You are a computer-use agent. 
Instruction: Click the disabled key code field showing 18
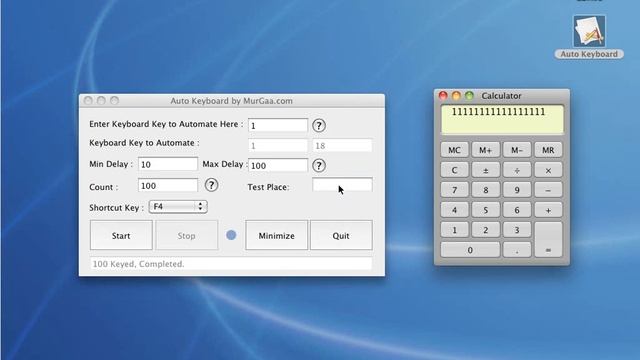click(x=342, y=146)
